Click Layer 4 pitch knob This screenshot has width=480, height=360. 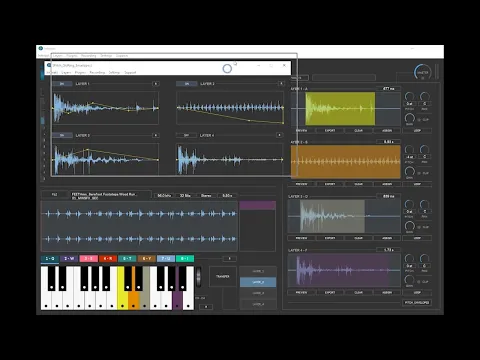click(409, 259)
